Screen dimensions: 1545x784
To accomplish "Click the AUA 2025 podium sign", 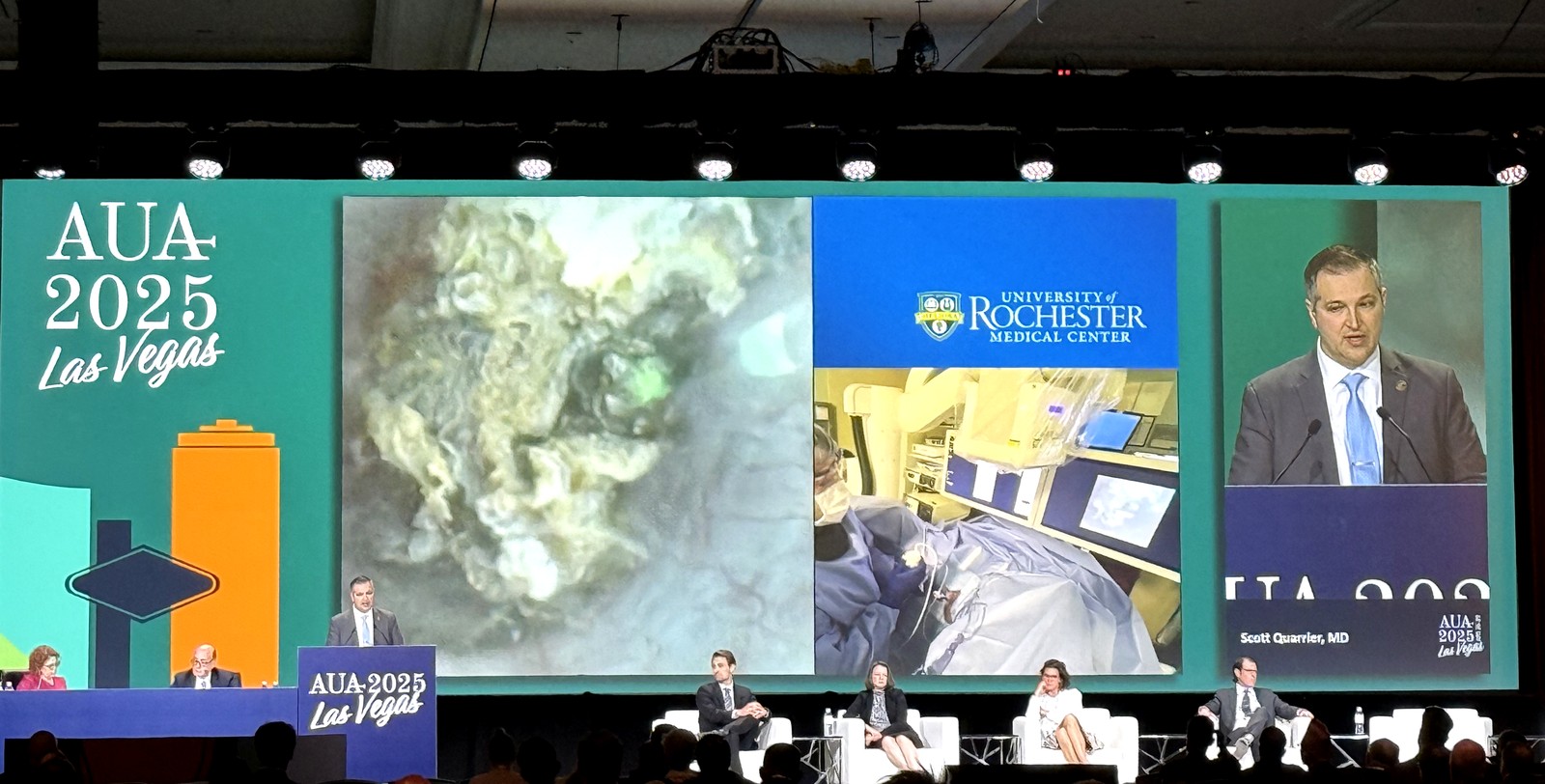I will [x=367, y=699].
